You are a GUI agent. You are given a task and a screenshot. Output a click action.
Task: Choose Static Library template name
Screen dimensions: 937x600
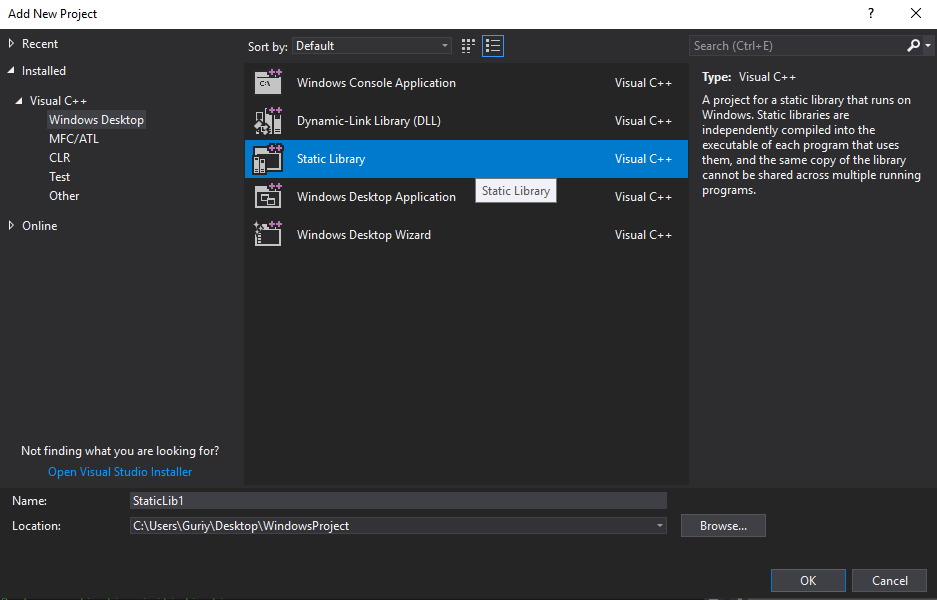tap(331, 159)
